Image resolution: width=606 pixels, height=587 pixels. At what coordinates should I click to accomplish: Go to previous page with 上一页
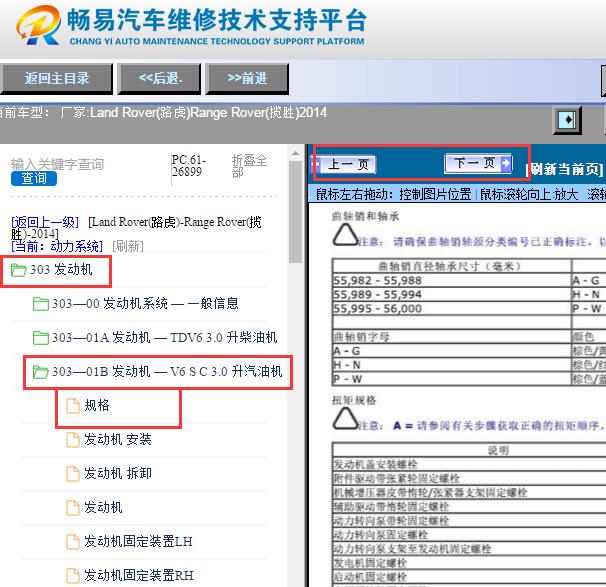click(x=343, y=165)
